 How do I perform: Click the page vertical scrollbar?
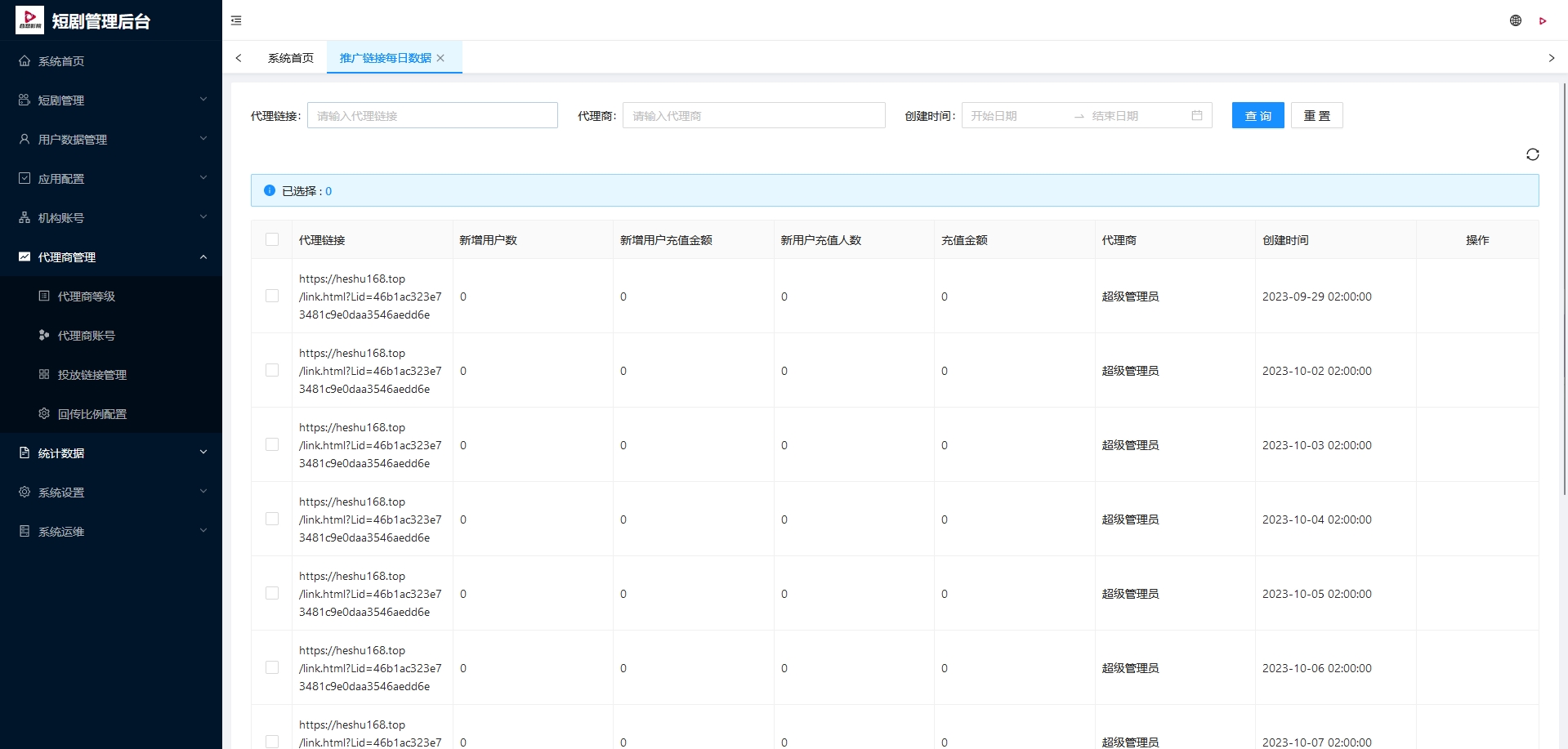1565,289
